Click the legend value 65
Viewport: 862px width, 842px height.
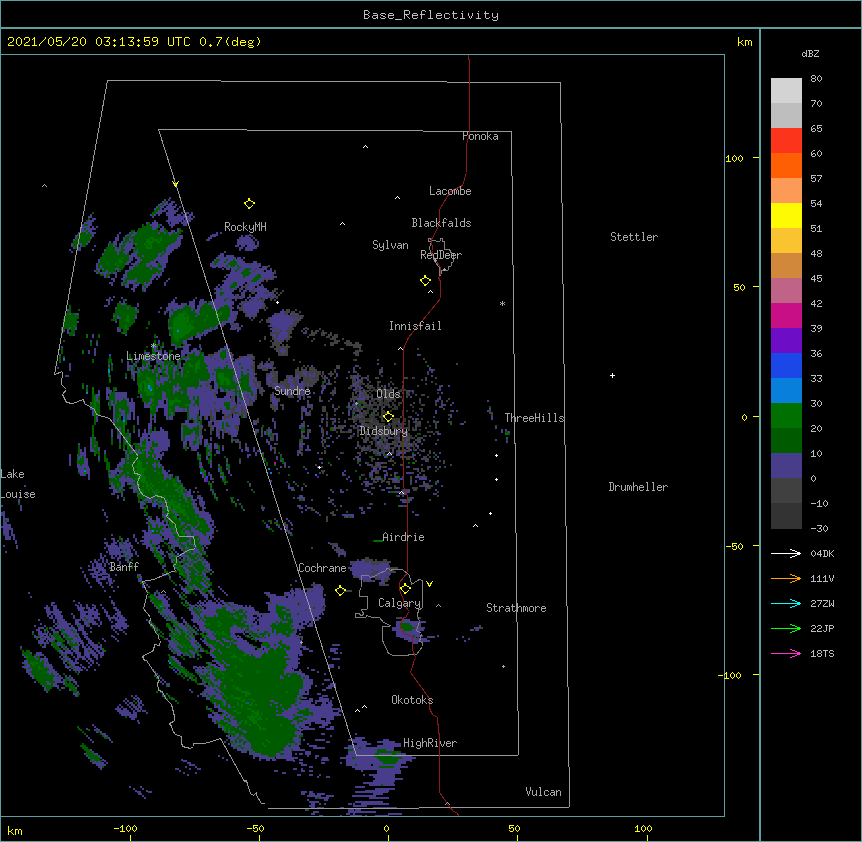tap(816, 128)
